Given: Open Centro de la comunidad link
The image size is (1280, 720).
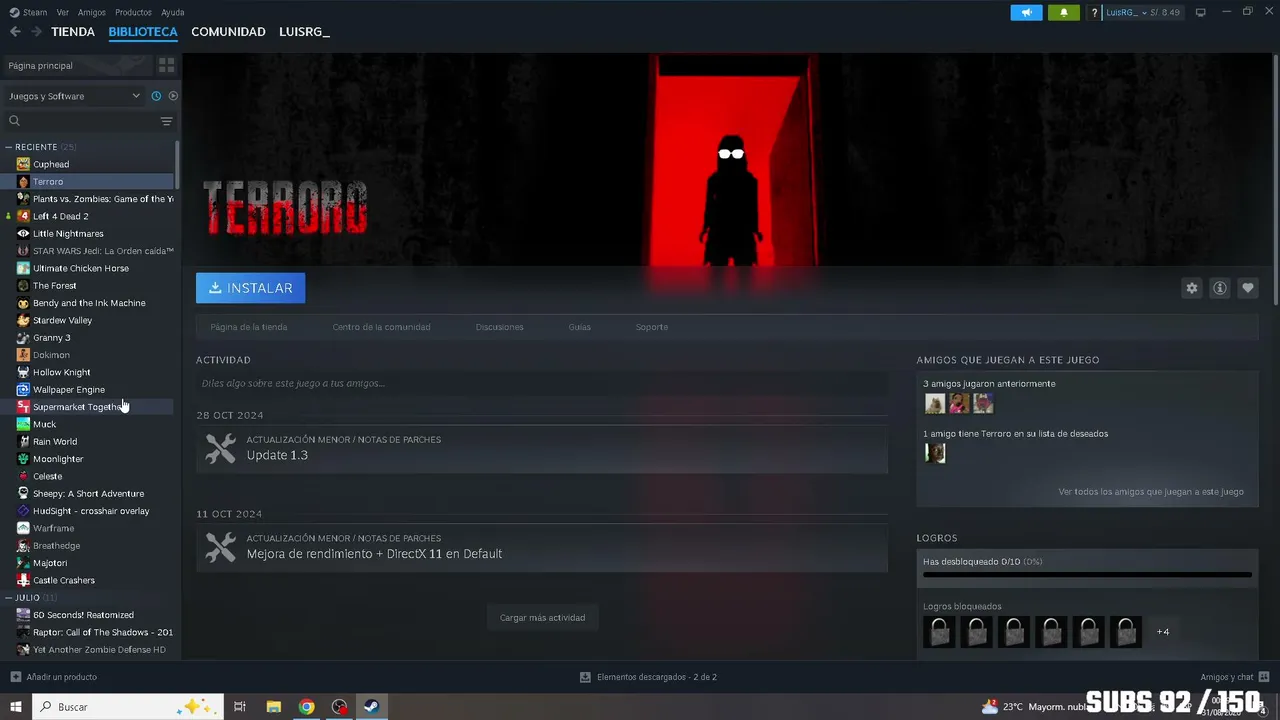Looking at the screenshot, I should (x=381, y=327).
